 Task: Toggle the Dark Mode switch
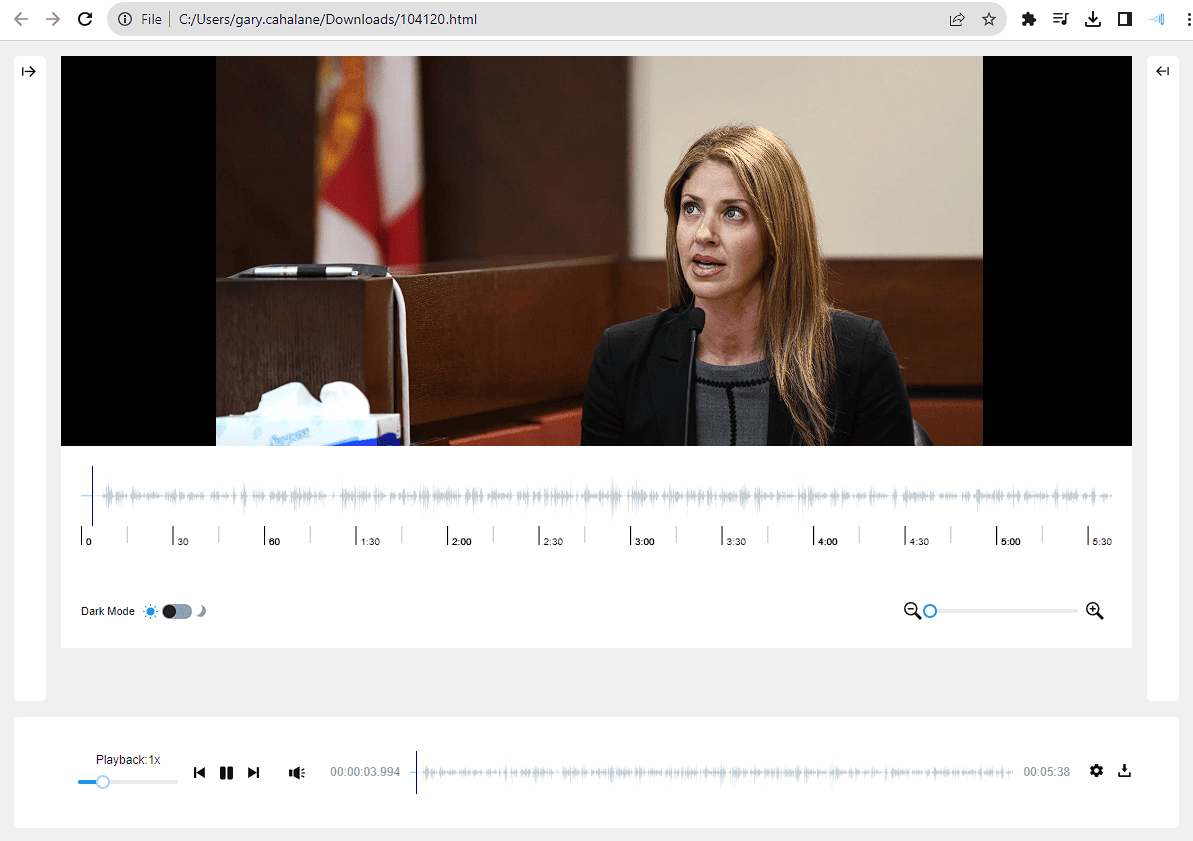(177, 611)
